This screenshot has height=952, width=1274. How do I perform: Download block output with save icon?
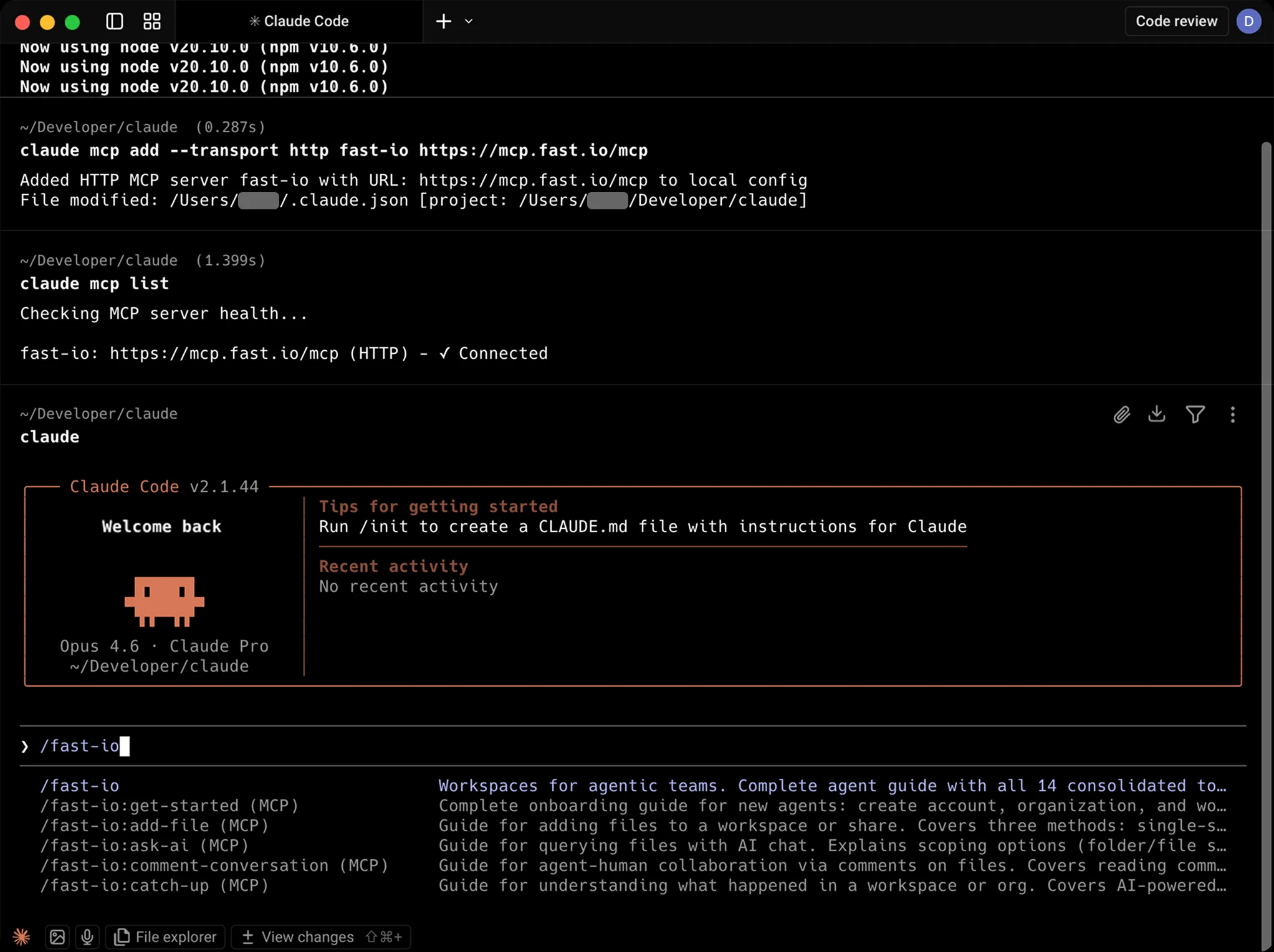point(1157,414)
